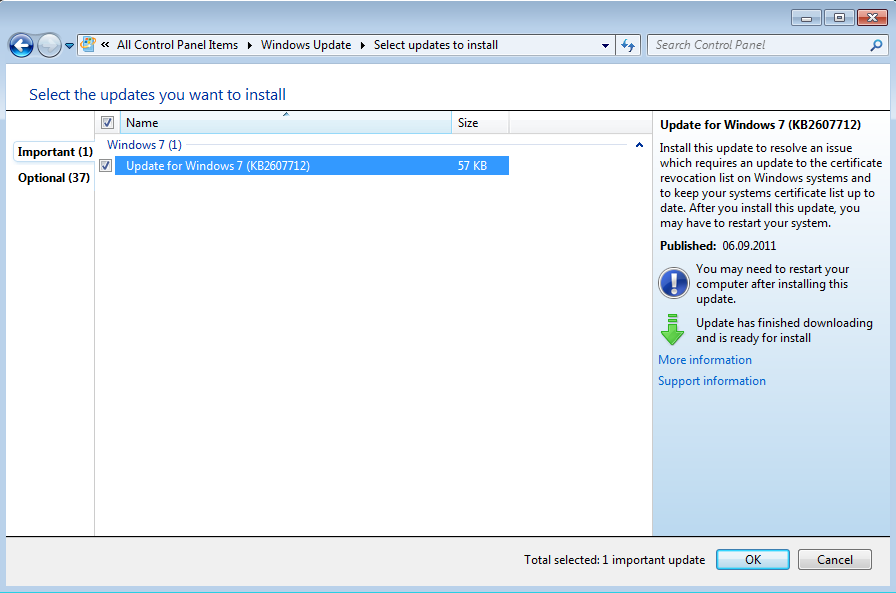Sort updates by Size column
Screen dimensions: 896x593
[x=480, y=123]
